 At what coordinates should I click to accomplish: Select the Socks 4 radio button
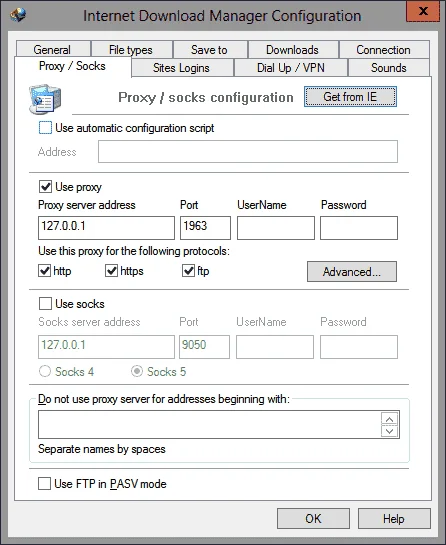click(x=45, y=372)
